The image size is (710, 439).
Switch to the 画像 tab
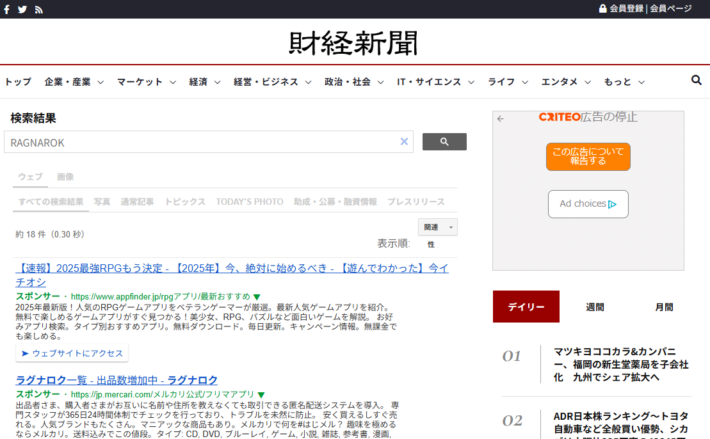[x=65, y=177]
